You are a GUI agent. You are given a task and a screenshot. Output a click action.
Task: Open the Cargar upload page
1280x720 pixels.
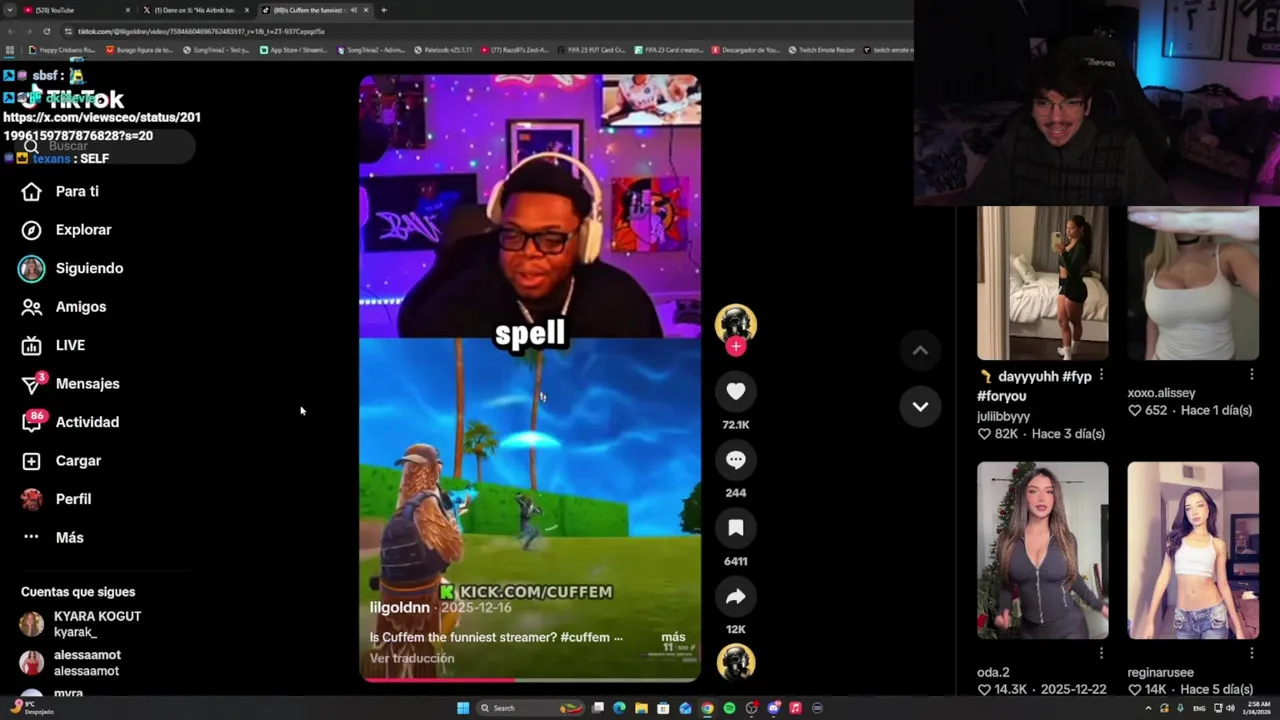62,461
